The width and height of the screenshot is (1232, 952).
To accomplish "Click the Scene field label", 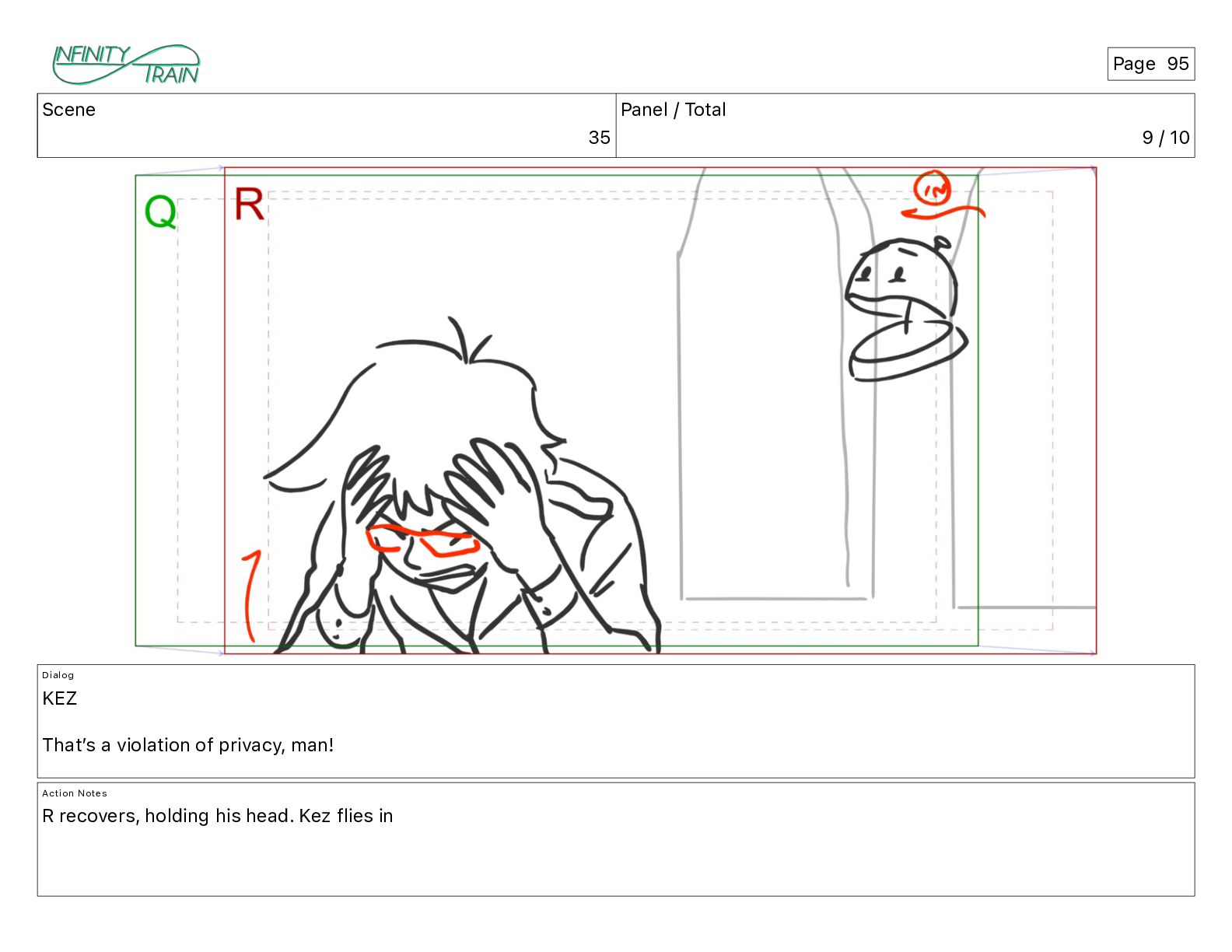I will 69,110.
